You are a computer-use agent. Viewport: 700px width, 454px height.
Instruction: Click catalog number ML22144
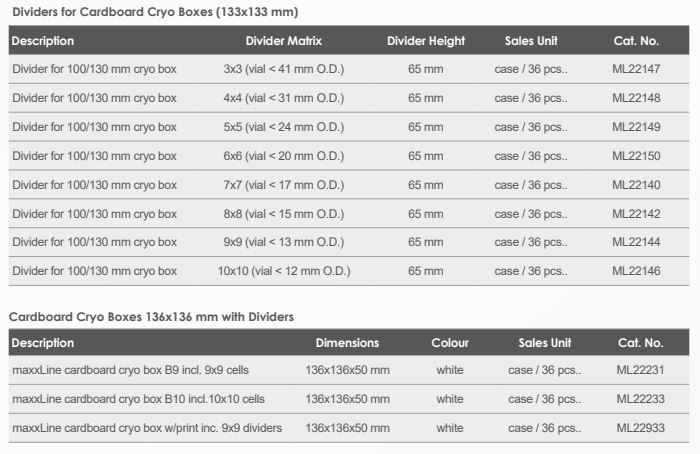click(x=635, y=242)
